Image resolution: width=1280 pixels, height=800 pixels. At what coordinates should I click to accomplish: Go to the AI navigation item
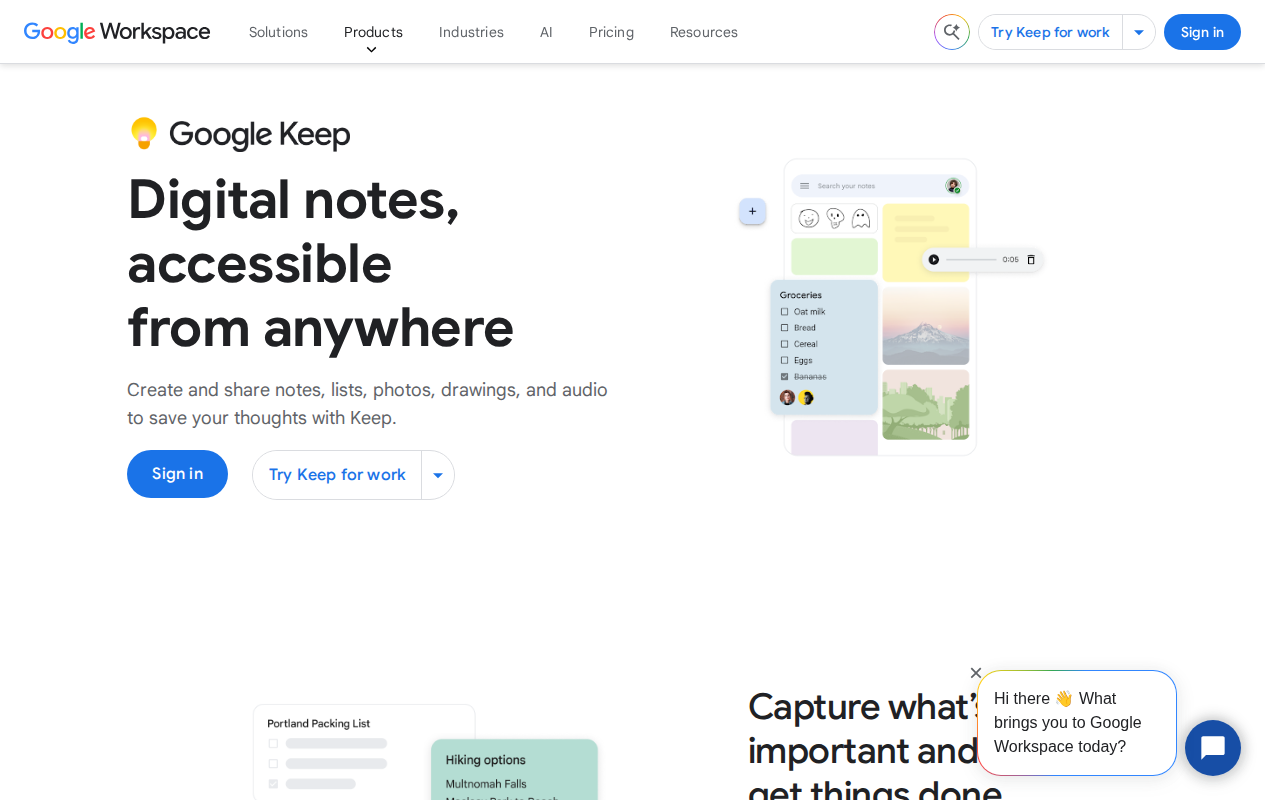[546, 32]
